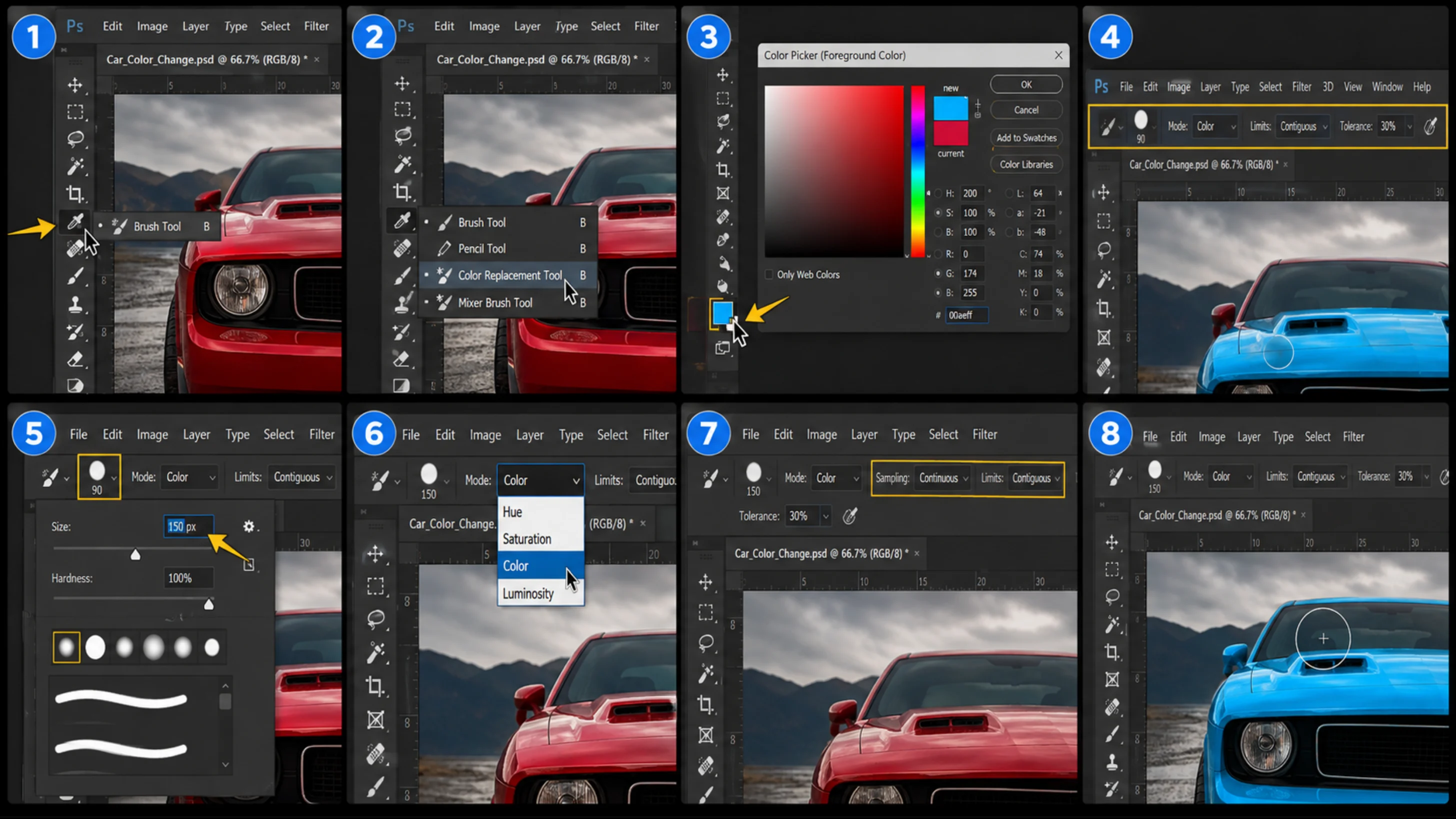Select Saturation in the Mode dropdown list
The width and height of the screenshot is (1456, 819).
pyautogui.click(x=540, y=539)
